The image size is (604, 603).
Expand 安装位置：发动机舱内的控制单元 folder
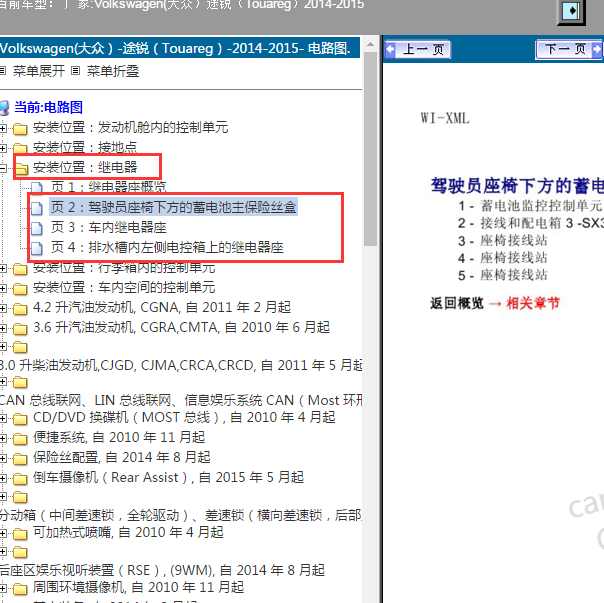tap(3, 128)
